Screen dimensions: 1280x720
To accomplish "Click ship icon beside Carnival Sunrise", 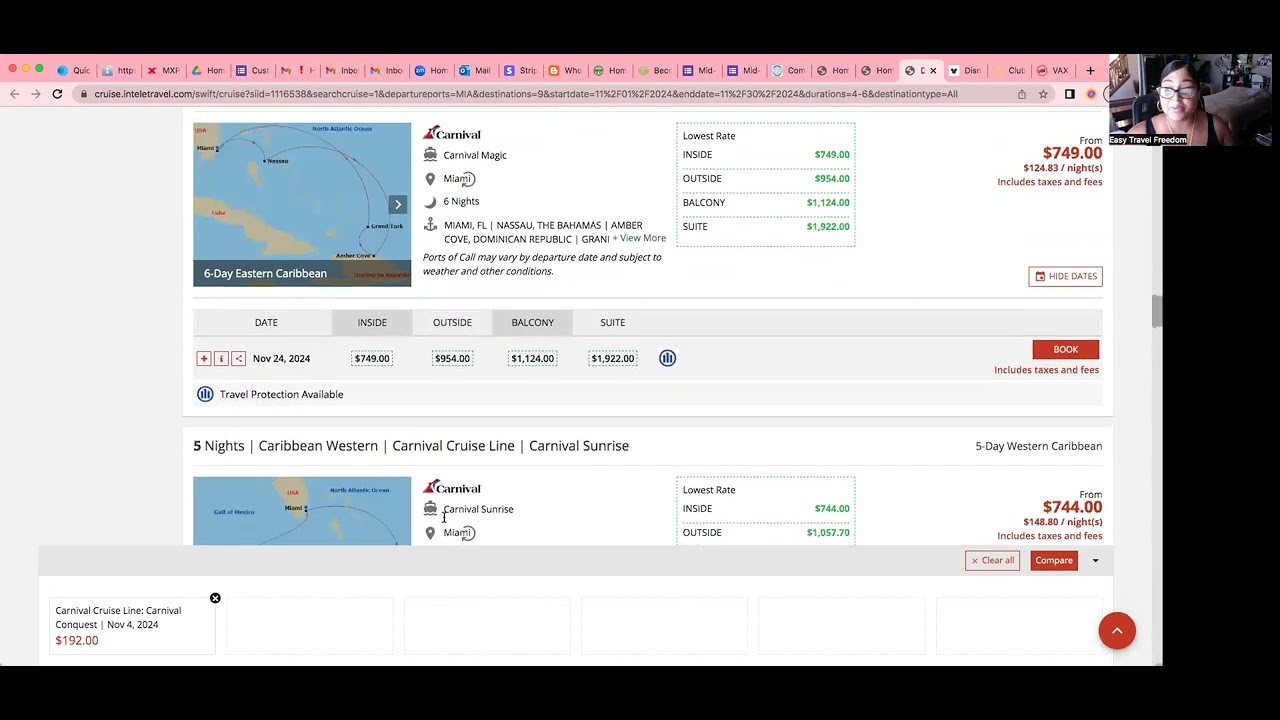I will pyautogui.click(x=430, y=509).
